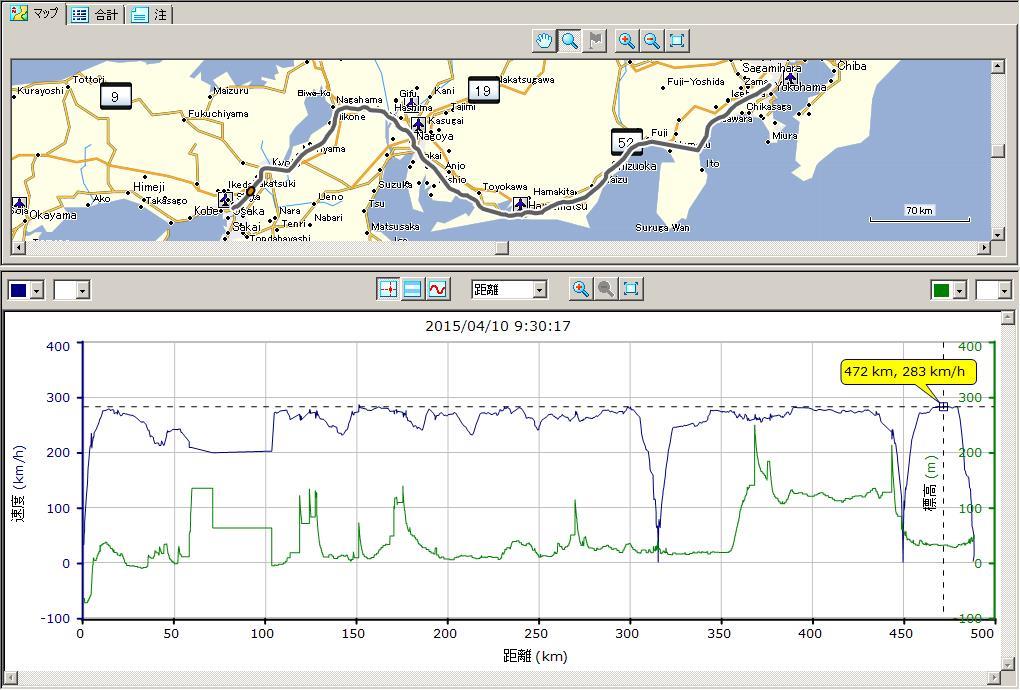
Task: Click the square data point marker on graph
Action: [x=943, y=406]
